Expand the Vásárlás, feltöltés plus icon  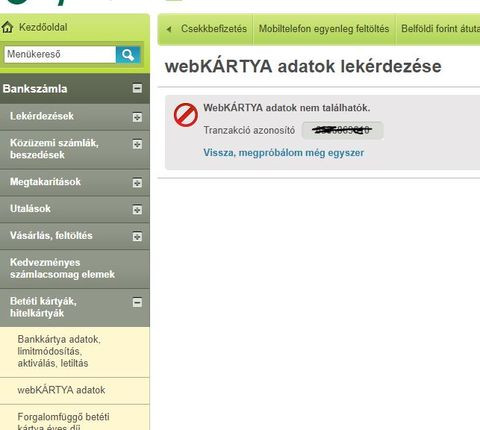pyautogui.click(x=137, y=237)
